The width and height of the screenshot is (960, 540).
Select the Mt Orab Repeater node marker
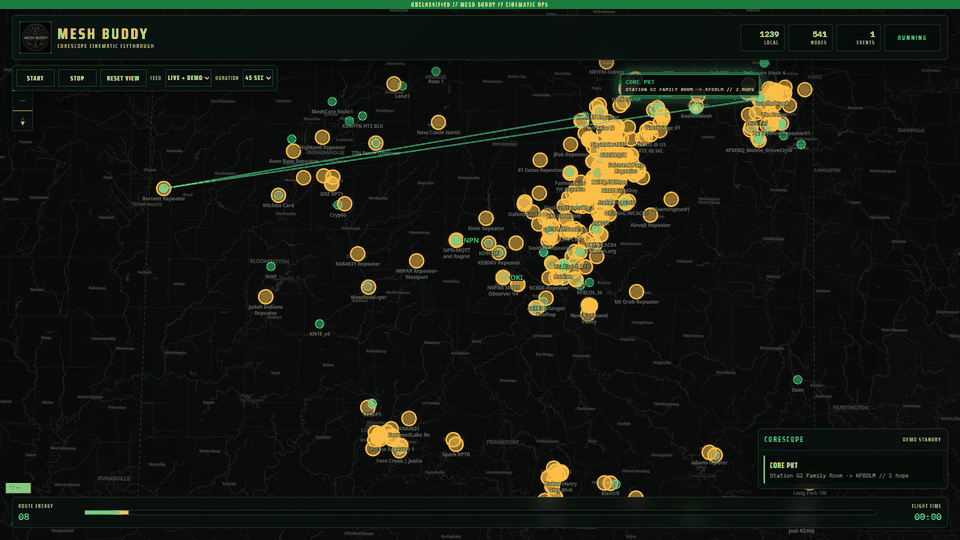pyautogui.click(x=637, y=291)
